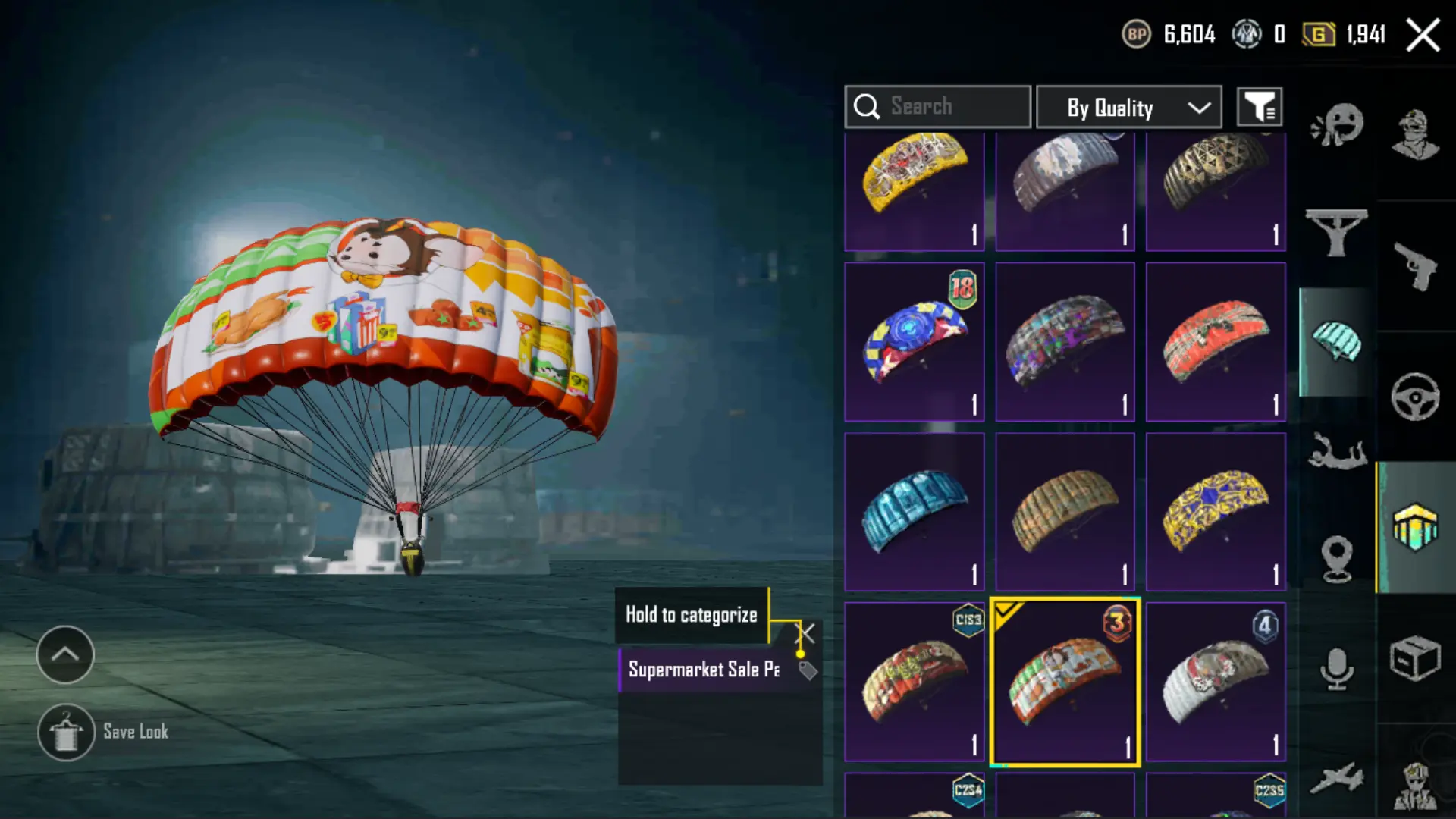1456x819 pixels.
Task: Expand the round up-arrow panel button
Action: 65,654
